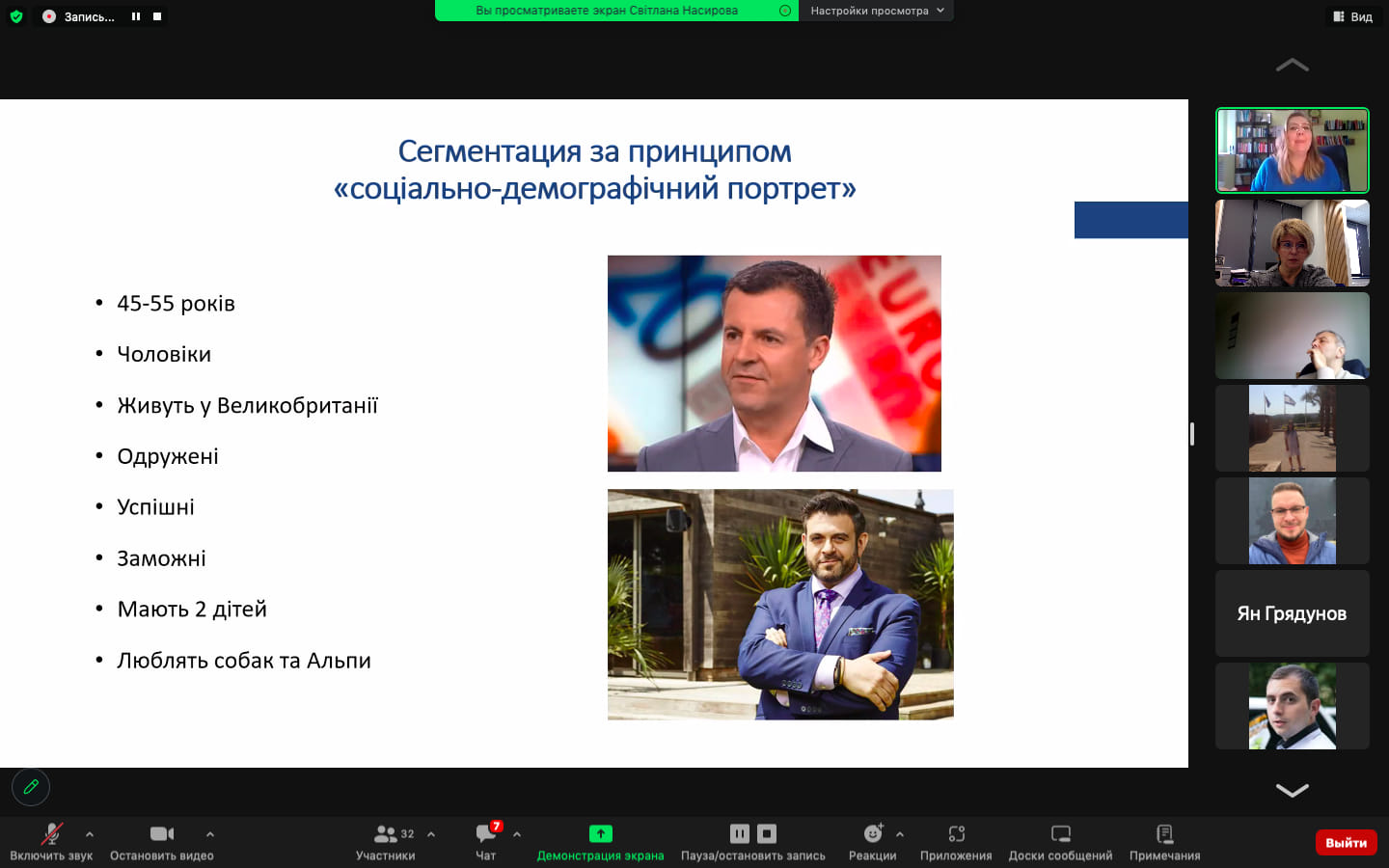The width and height of the screenshot is (1389, 868).
Task: Click the stop icon above Пауза/остановить запись
Action: (x=767, y=833)
